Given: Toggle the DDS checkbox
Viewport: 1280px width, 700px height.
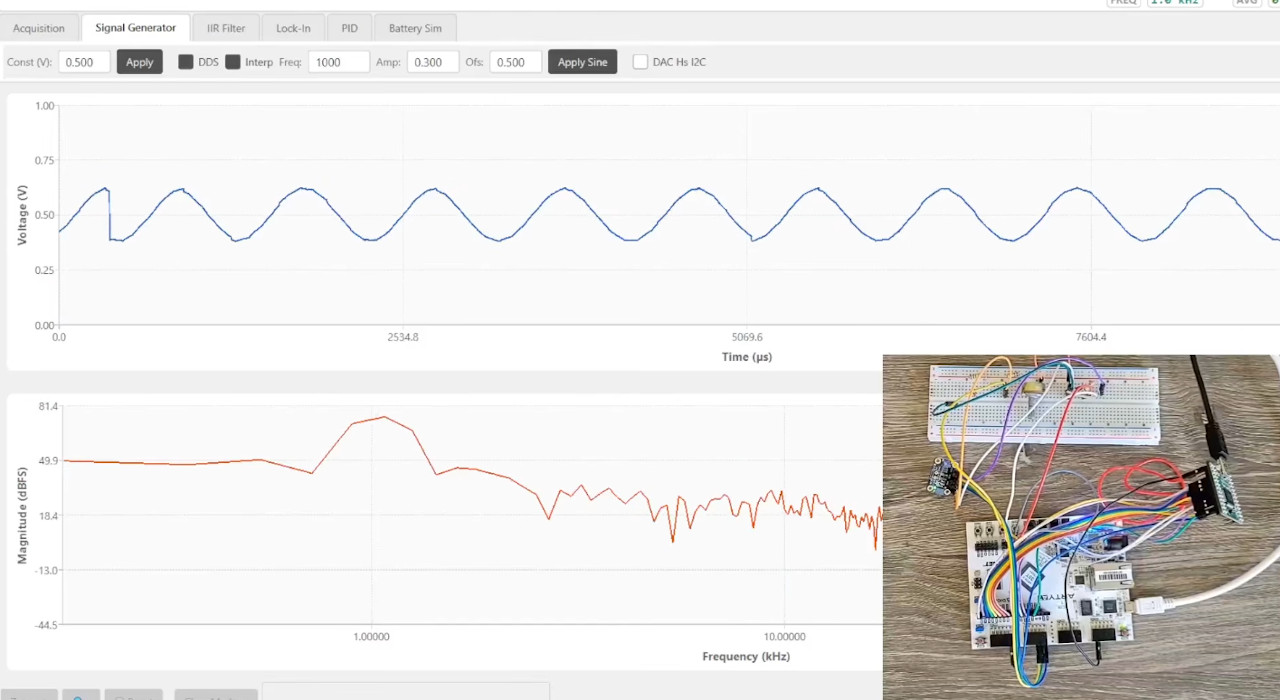Looking at the screenshot, I should tap(186, 62).
